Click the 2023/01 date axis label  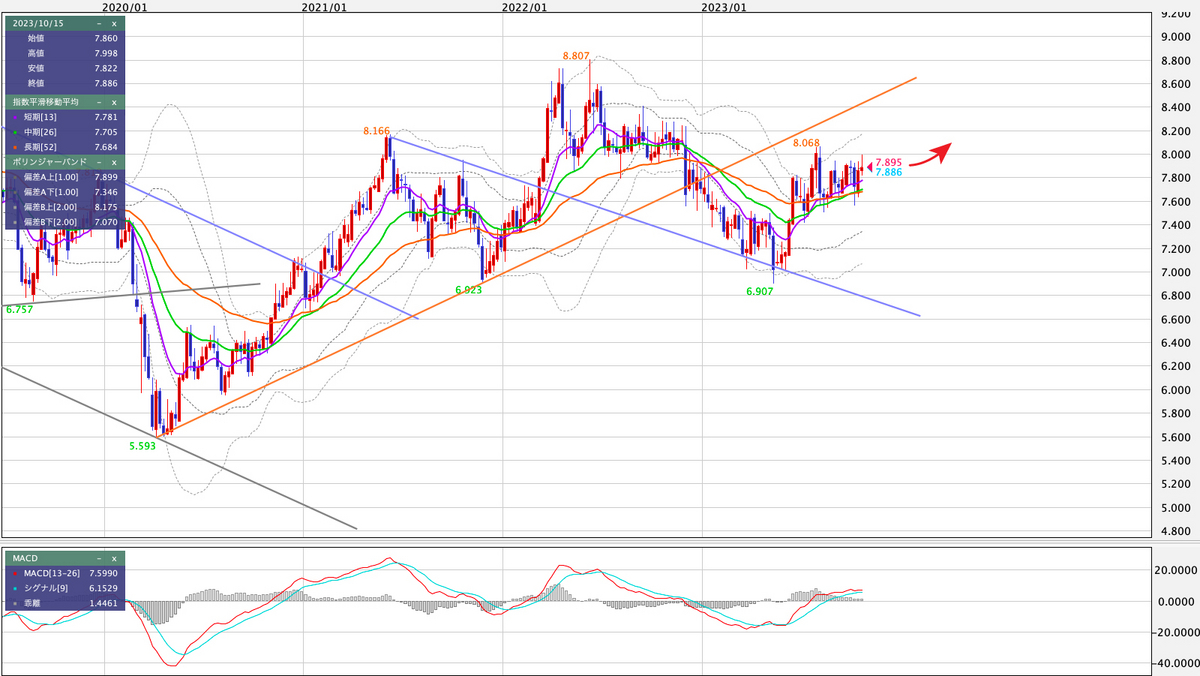[x=724, y=7]
